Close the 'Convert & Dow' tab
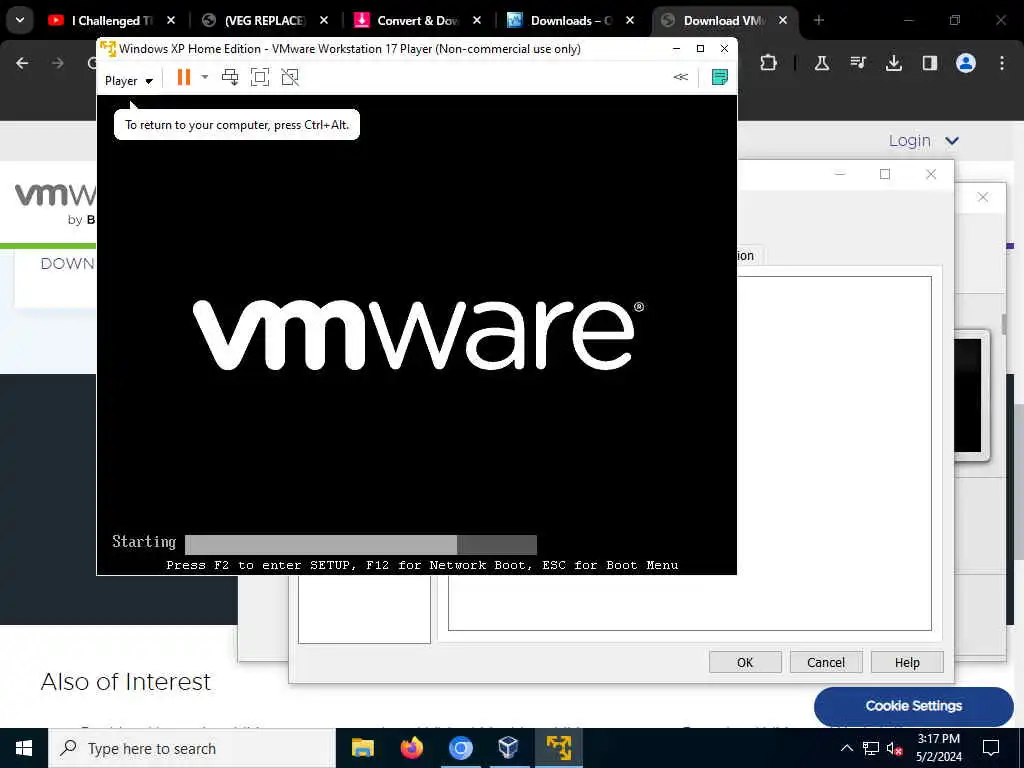The width and height of the screenshot is (1024, 768). 477,21
